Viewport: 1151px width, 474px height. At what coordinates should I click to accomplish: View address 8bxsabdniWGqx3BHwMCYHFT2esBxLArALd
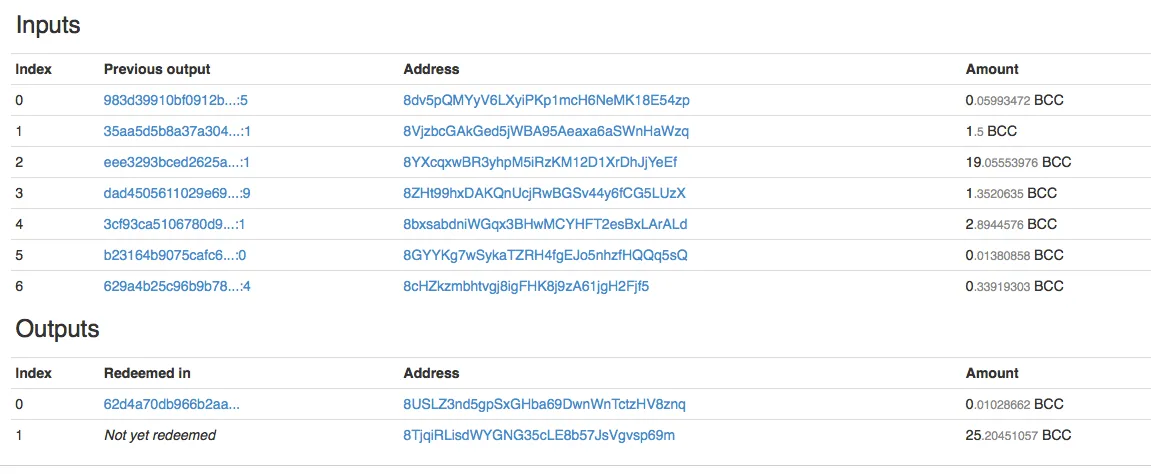point(545,225)
